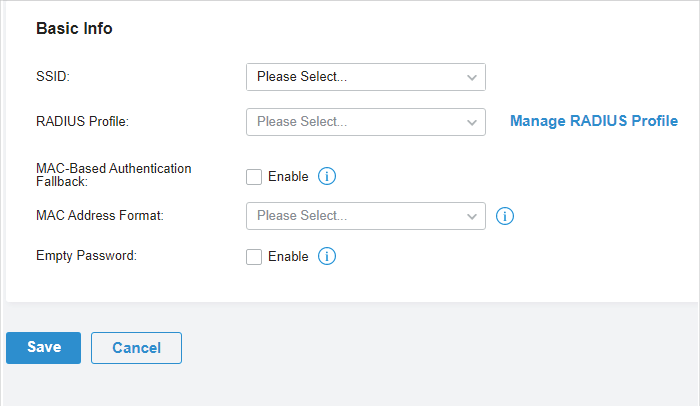Click the MAC Address Format chevron arrow
The height and width of the screenshot is (406, 700).
click(471, 217)
